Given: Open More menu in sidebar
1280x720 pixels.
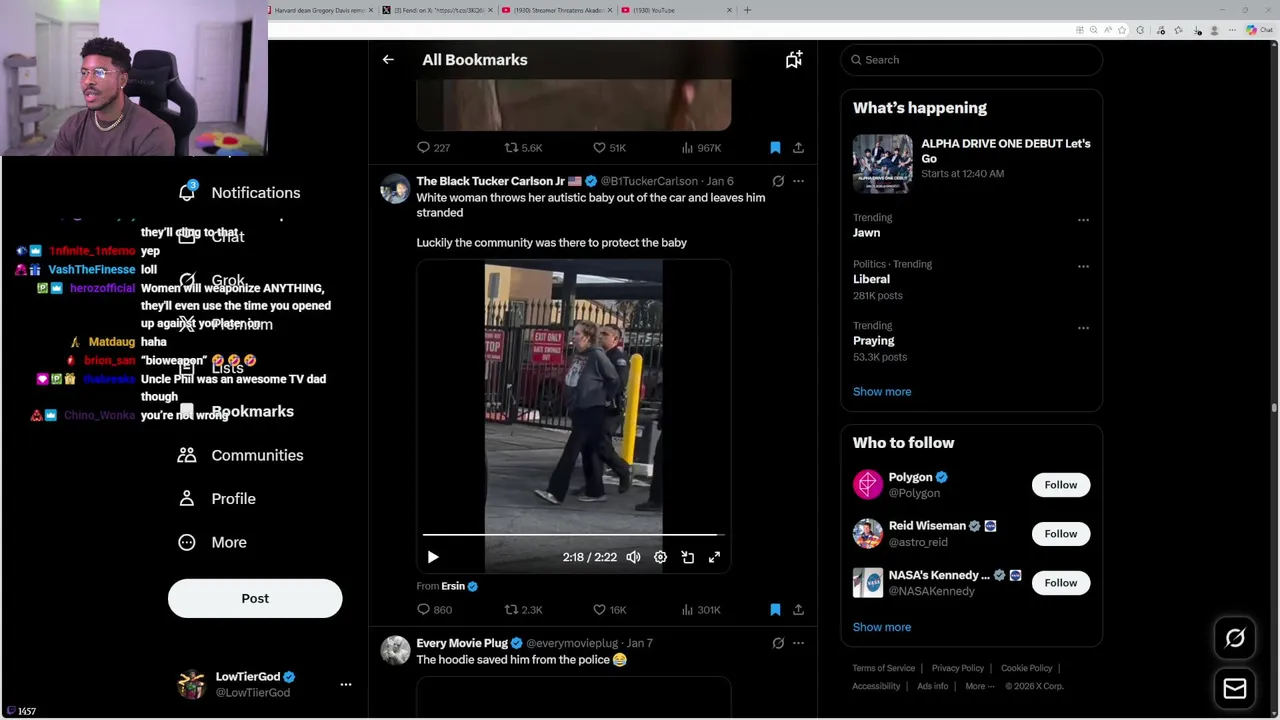Looking at the screenshot, I should coord(211,542).
